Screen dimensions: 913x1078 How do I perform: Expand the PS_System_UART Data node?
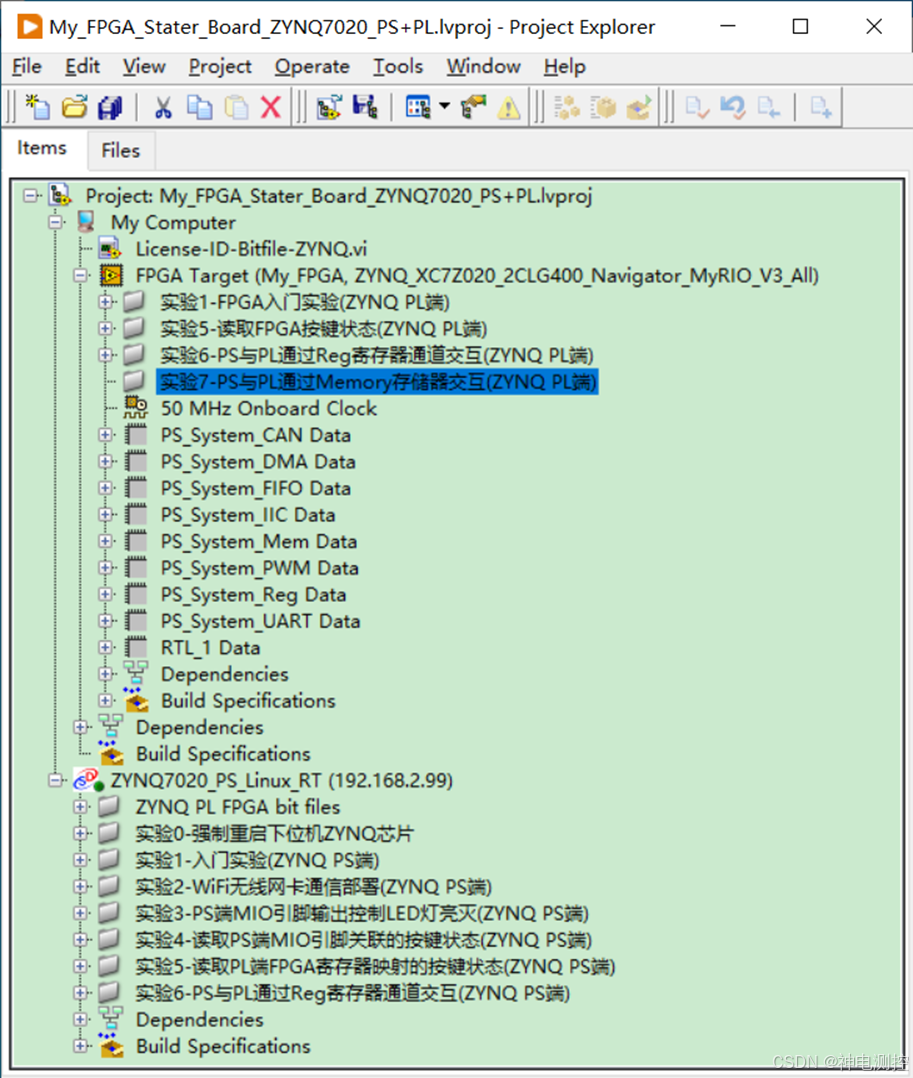point(106,621)
